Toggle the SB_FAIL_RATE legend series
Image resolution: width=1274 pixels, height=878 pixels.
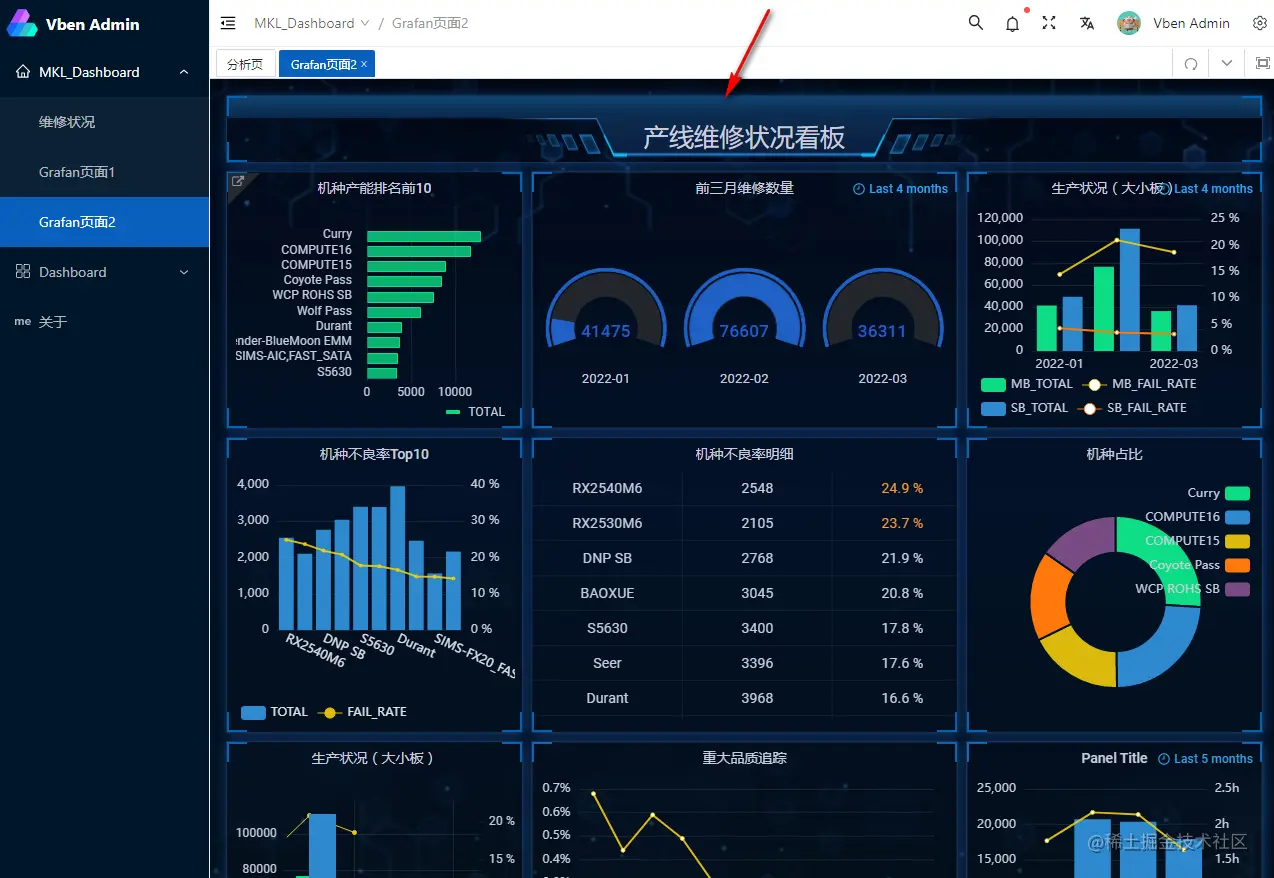[x=1133, y=408]
